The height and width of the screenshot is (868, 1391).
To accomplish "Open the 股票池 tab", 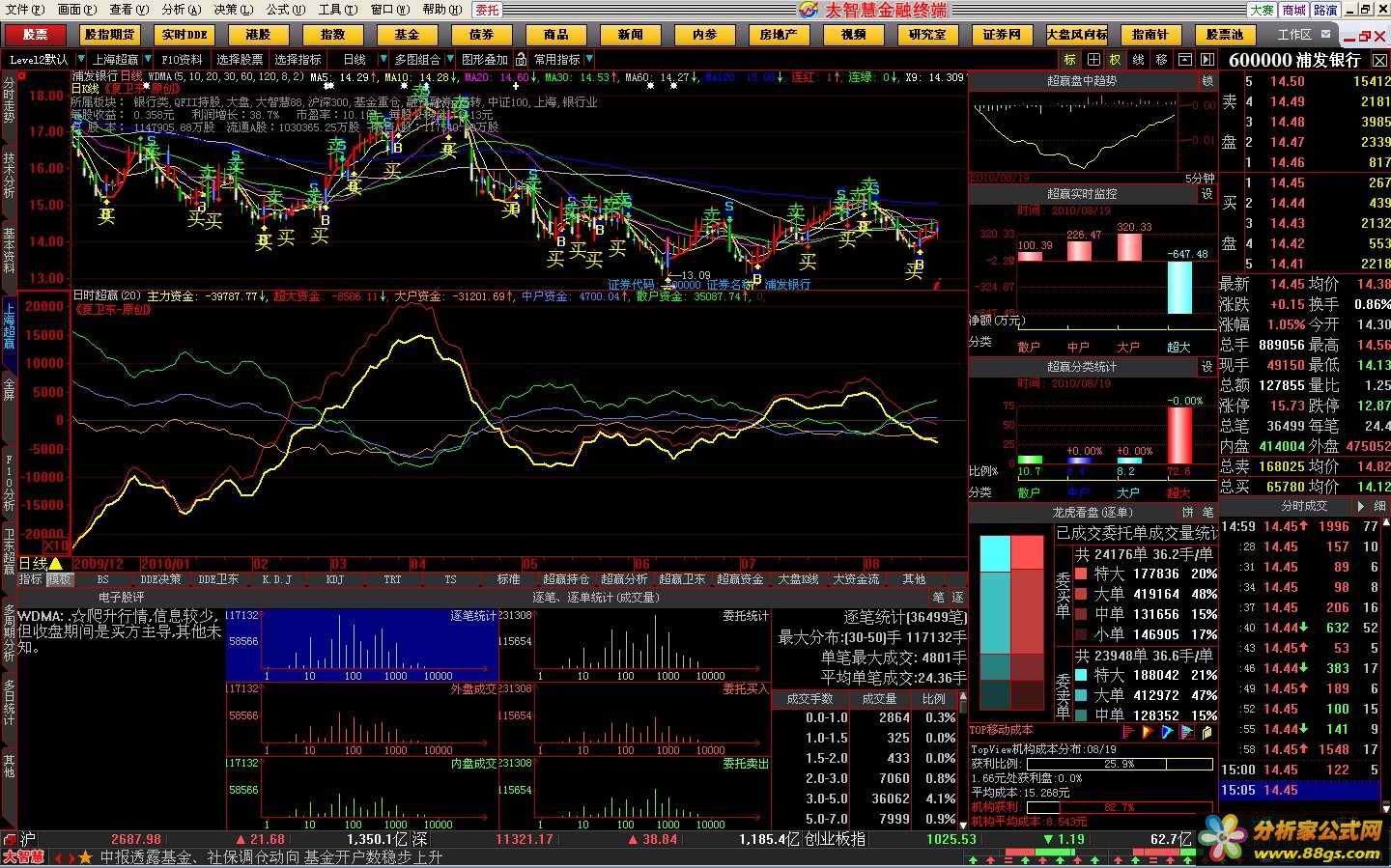I will point(1225,35).
